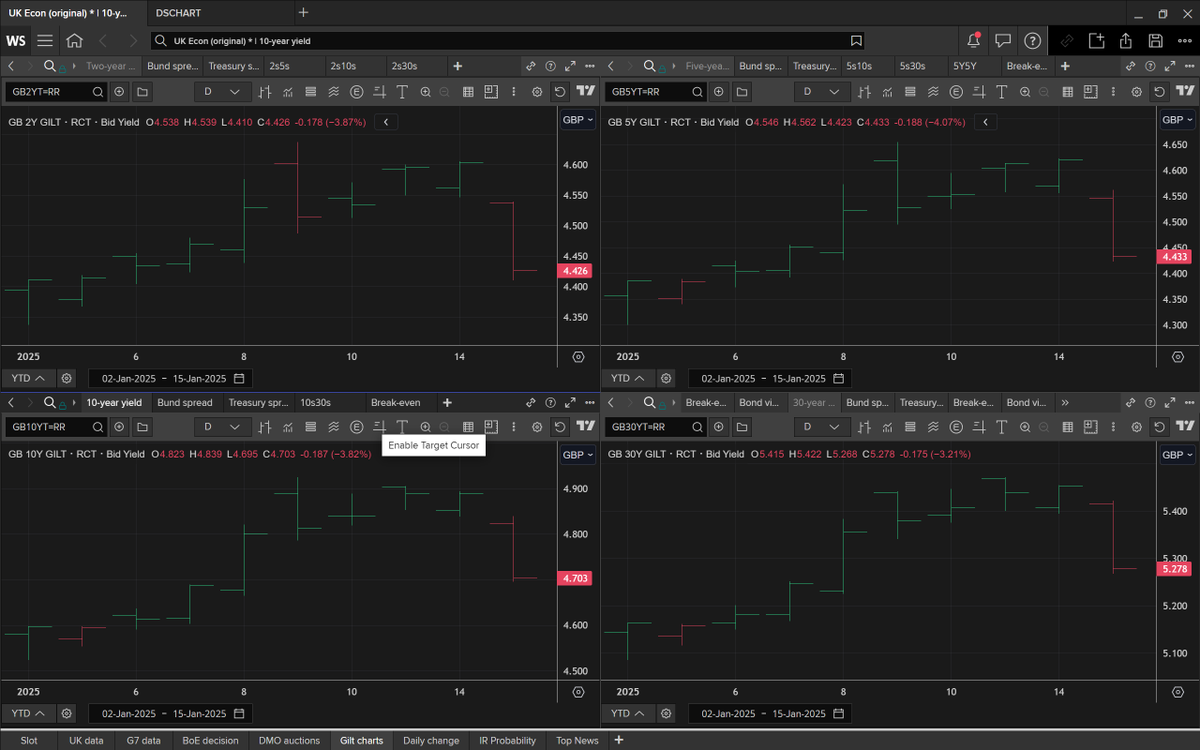Expand YTD range selector under 30Y chart
Image resolution: width=1200 pixels, height=750 pixels.
click(x=628, y=714)
